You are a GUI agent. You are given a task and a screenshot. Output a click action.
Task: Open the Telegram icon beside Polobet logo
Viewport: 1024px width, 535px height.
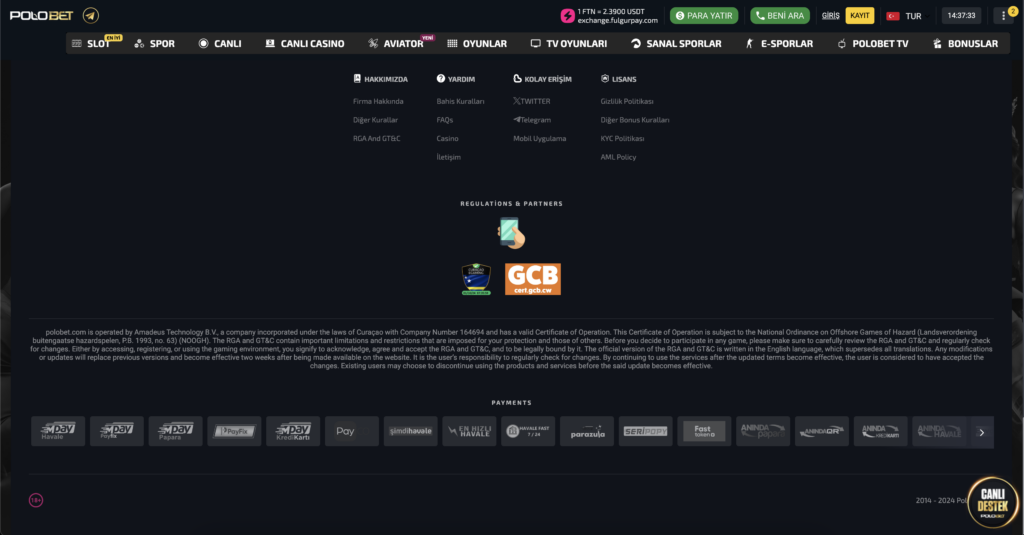pos(91,15)
